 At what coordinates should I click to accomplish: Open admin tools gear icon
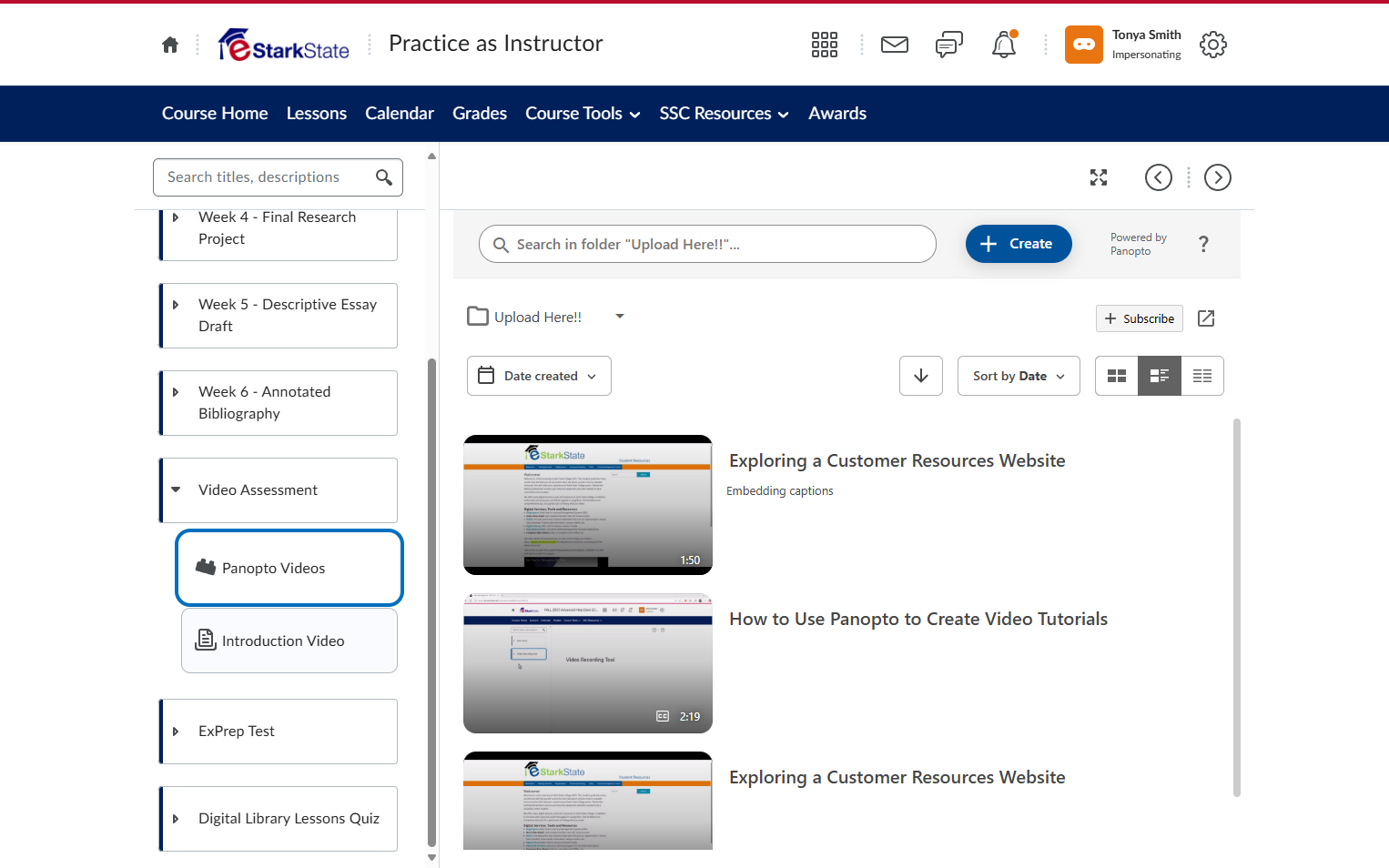1213,45
